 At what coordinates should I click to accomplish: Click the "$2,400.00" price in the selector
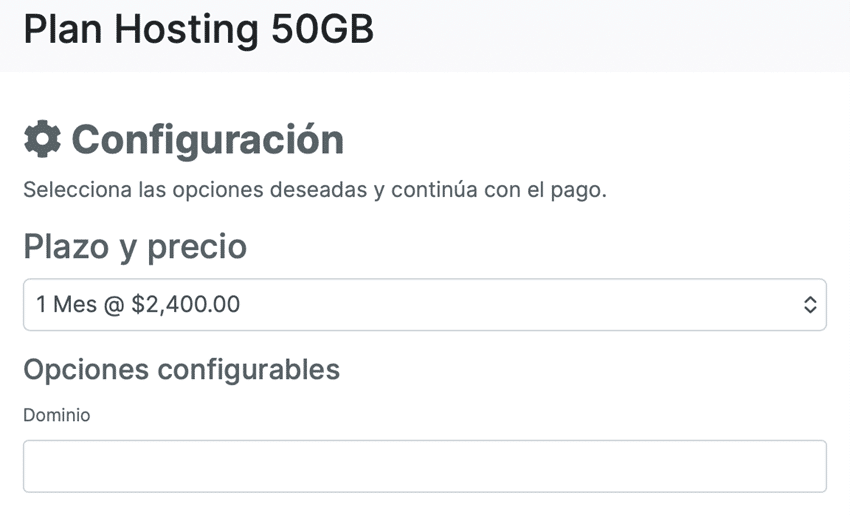(185, 304)
